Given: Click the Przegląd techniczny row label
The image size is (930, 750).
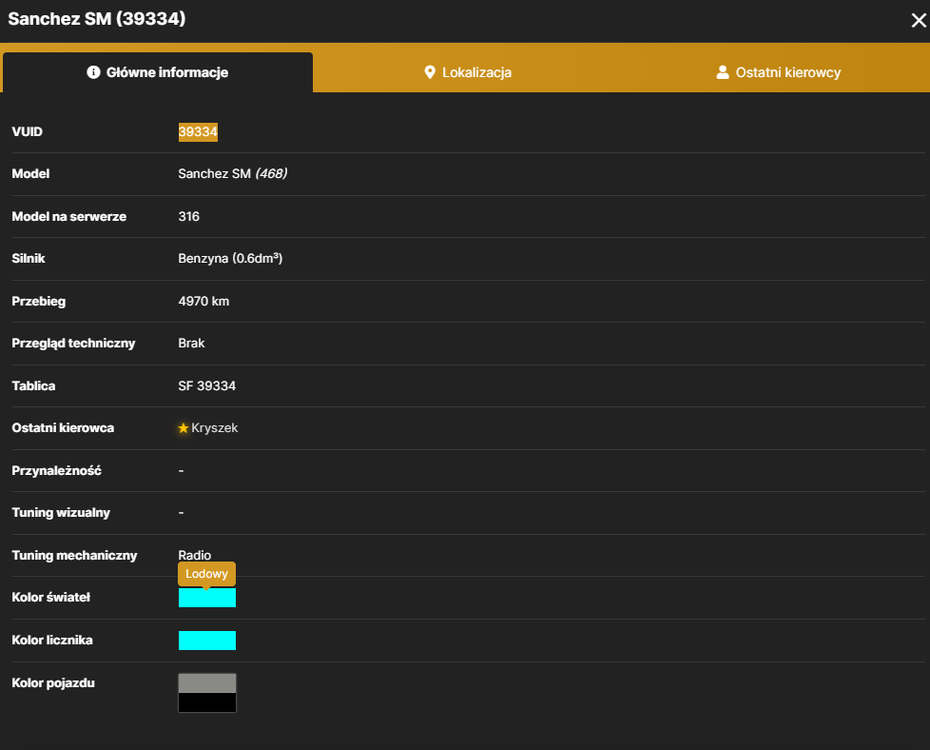Looking at the screenshot, I should [x=74, y=343].
